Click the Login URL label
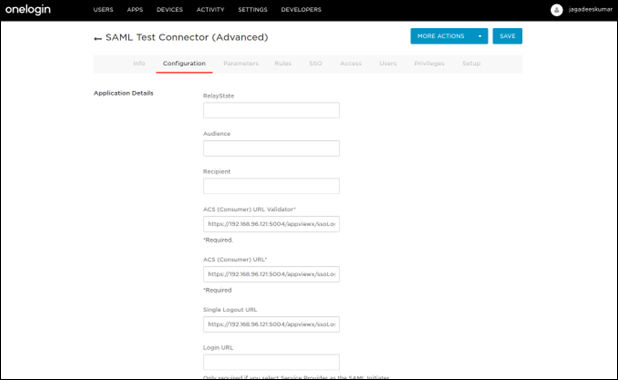 (218, 348)
